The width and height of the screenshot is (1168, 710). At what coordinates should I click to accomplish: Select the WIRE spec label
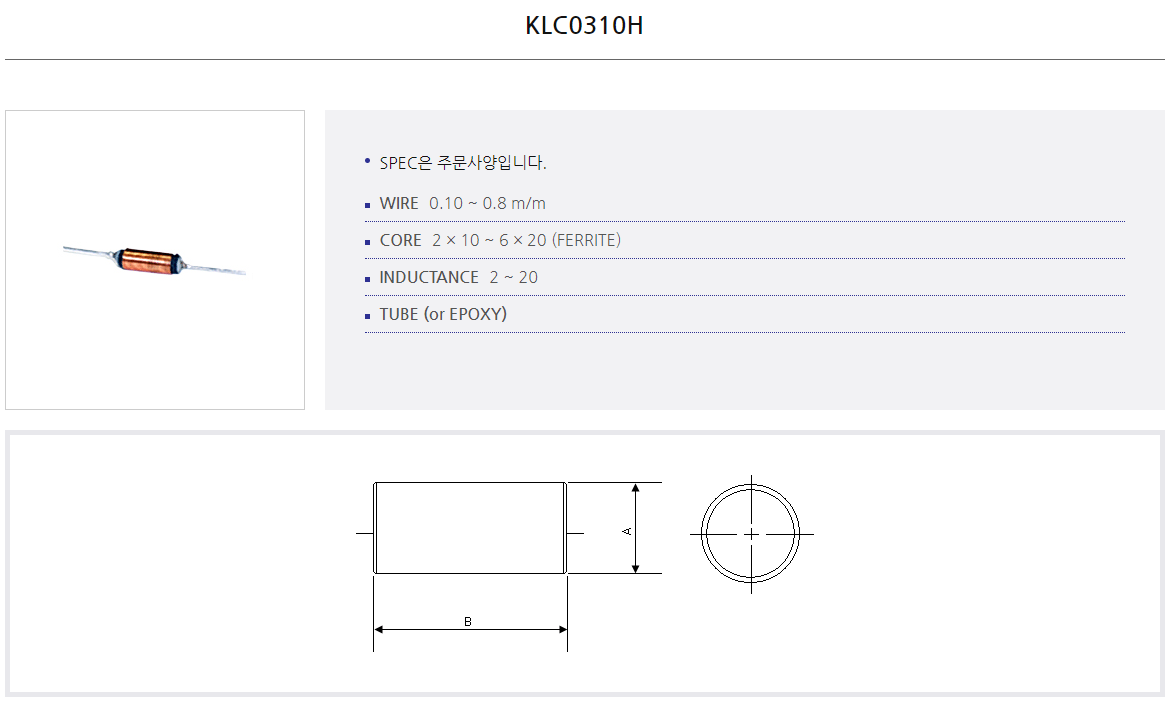[x=399, y=203]
